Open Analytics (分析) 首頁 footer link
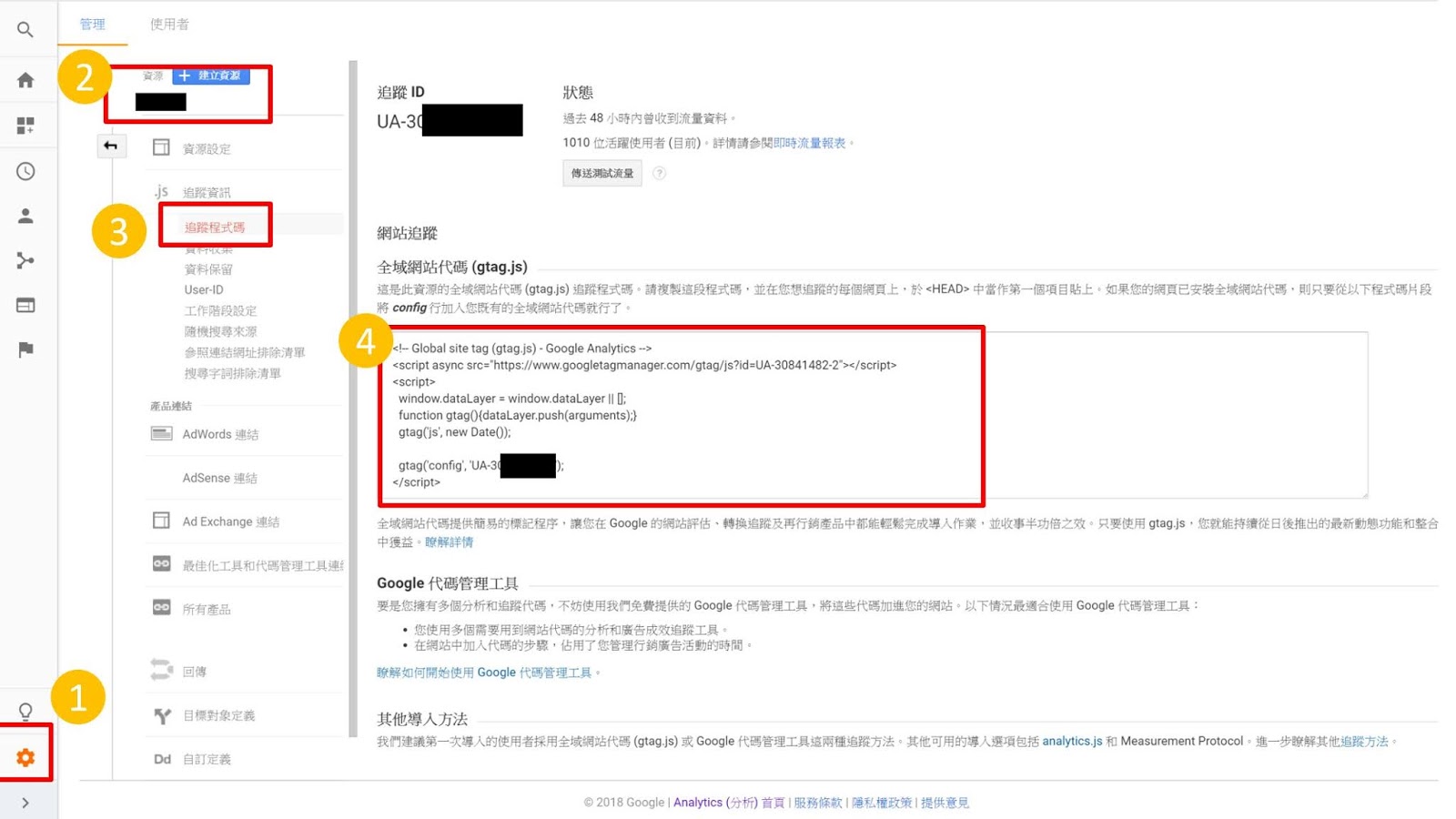The height and width of the screenshot is (819, 1456). [729, 803]
